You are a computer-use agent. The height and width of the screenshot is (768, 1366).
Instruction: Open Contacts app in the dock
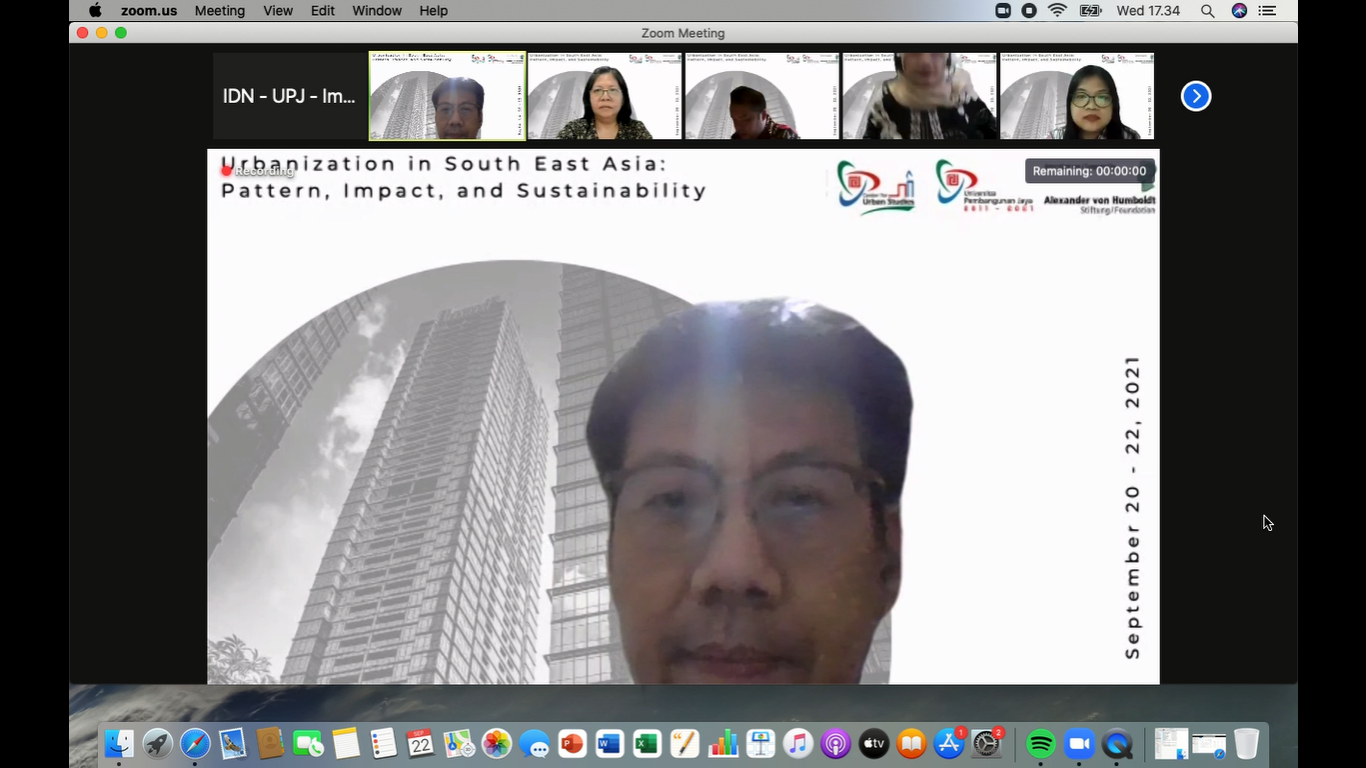click(x=270, y=743)
